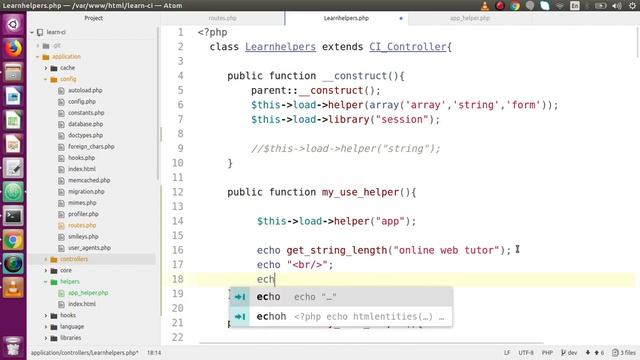Open Terminal from the dock

pos(13,216)
